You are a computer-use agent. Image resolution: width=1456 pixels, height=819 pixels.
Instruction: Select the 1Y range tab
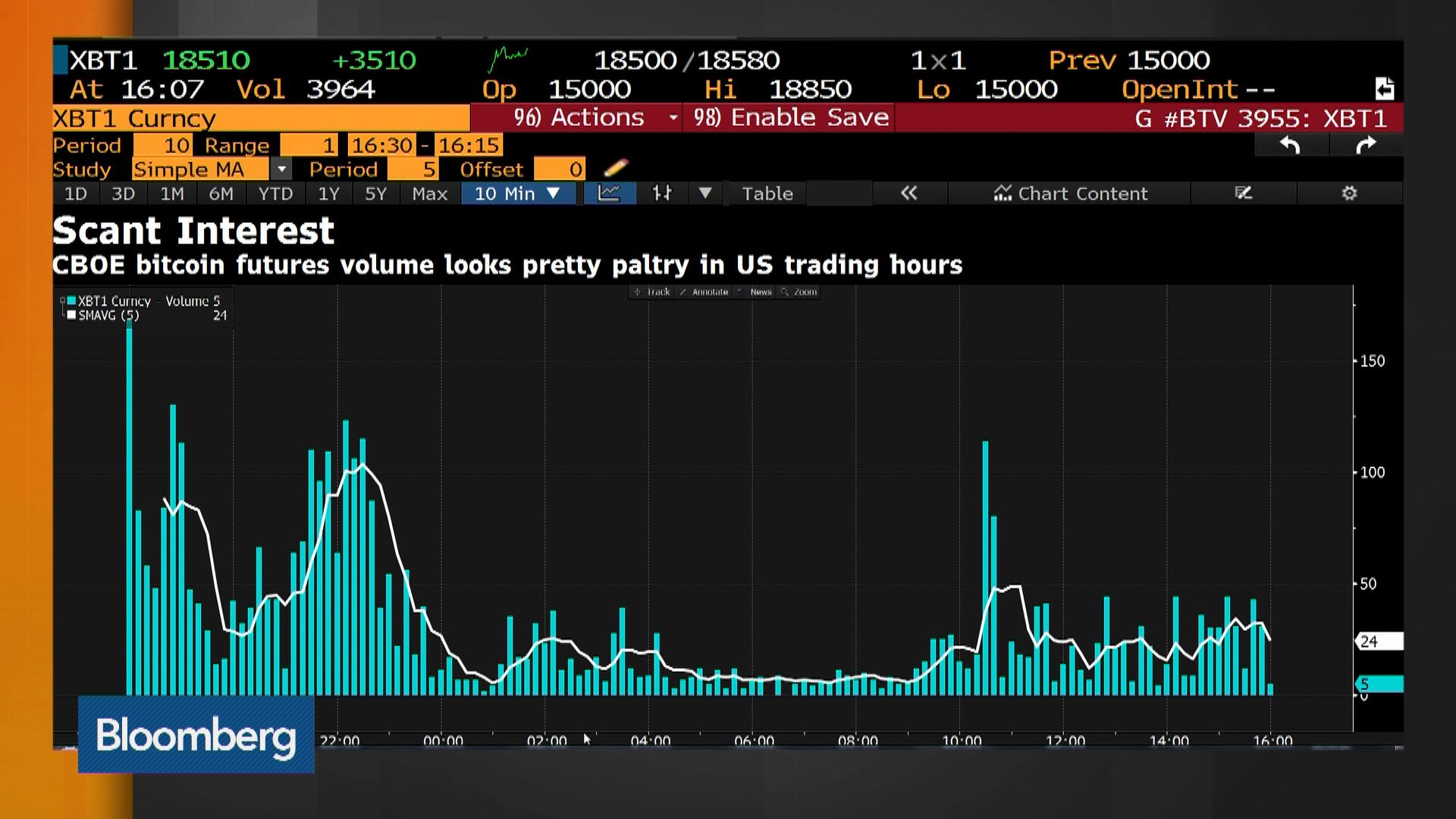point(328,193)
